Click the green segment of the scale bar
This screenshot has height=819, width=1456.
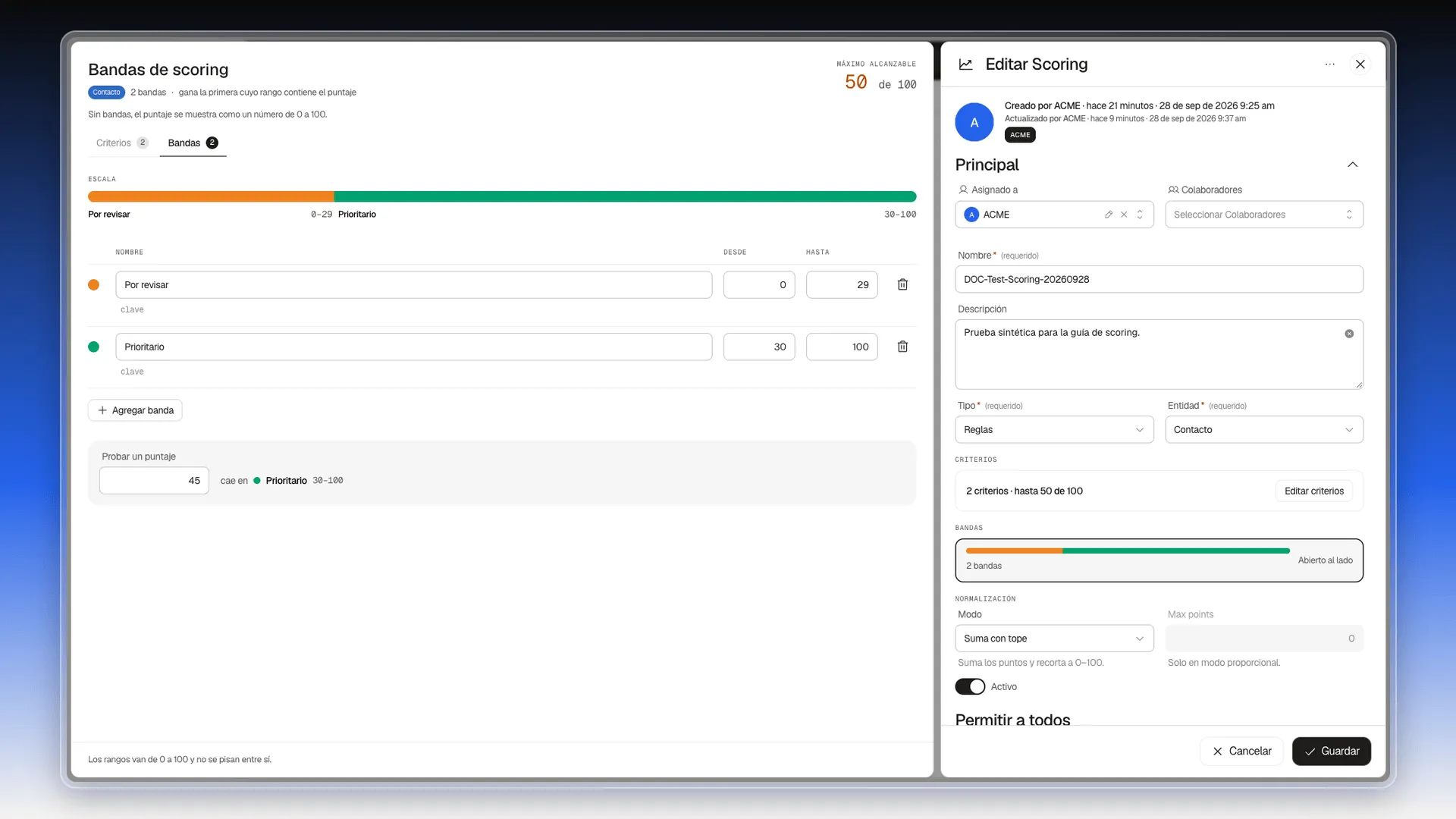[625, 196]
